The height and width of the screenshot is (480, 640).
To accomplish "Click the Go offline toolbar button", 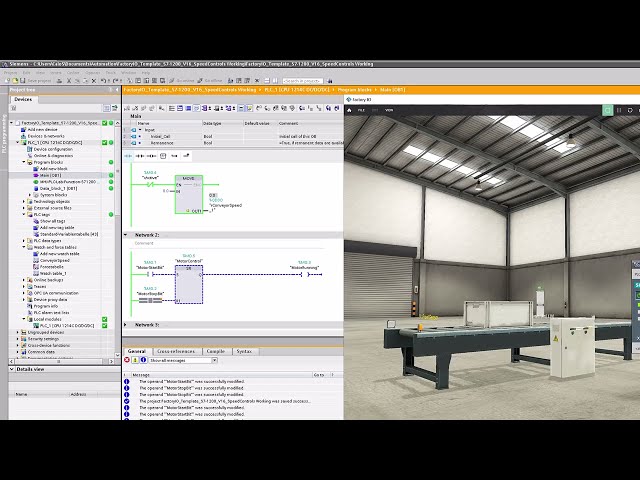I will [210, 81].
